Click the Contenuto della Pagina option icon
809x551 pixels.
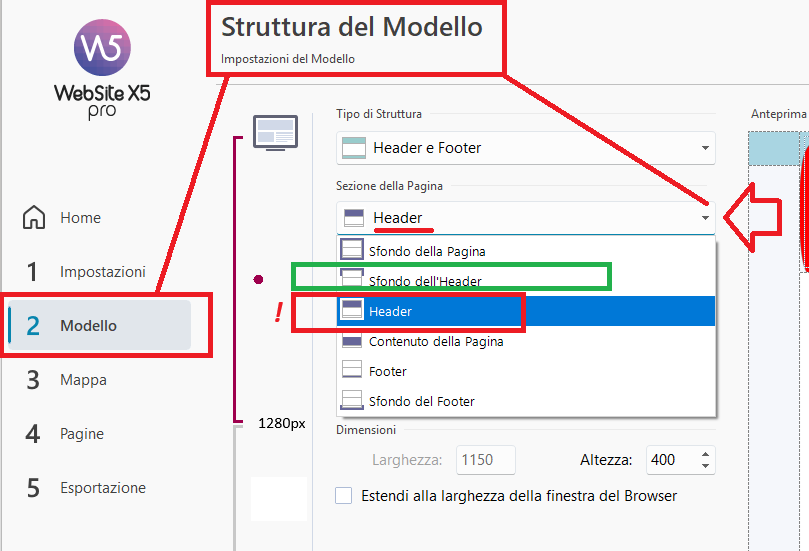coord(352,341)
